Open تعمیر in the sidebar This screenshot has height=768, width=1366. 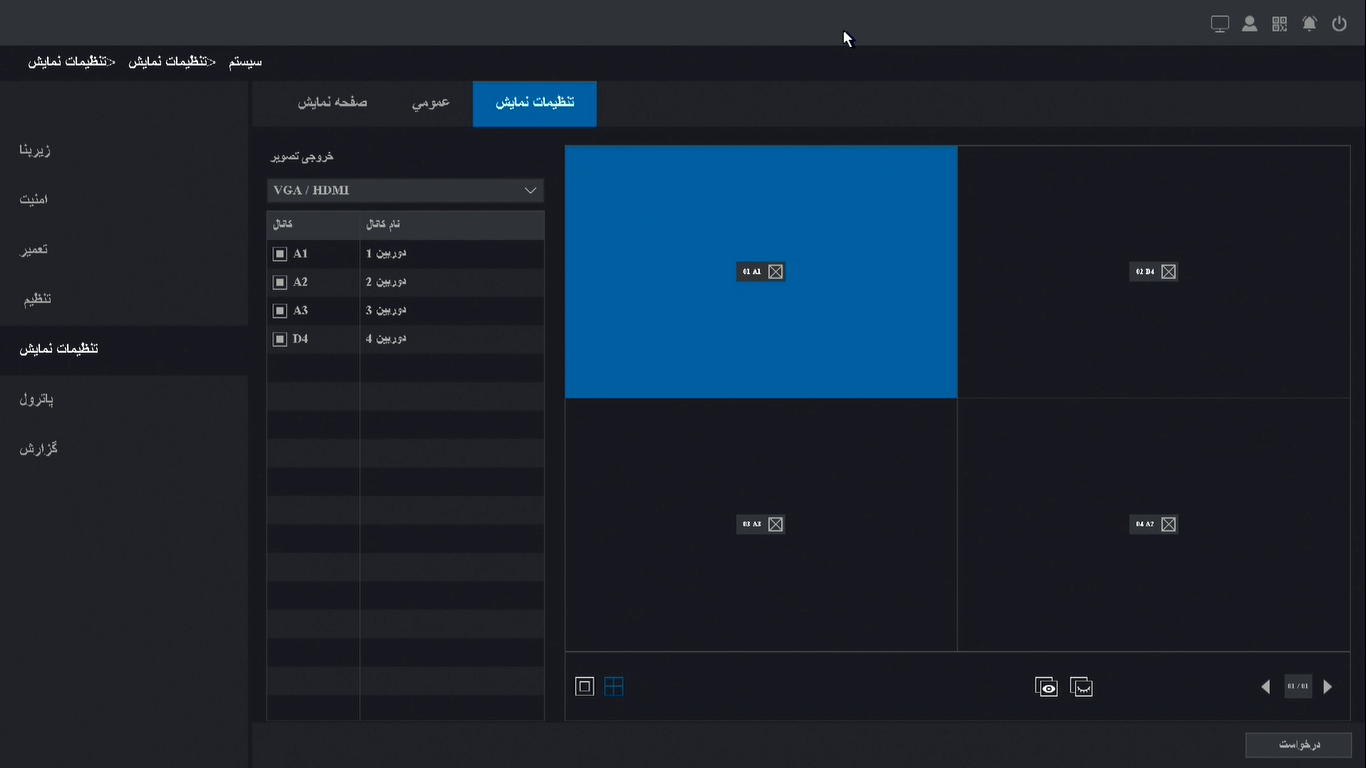[124, 249]
